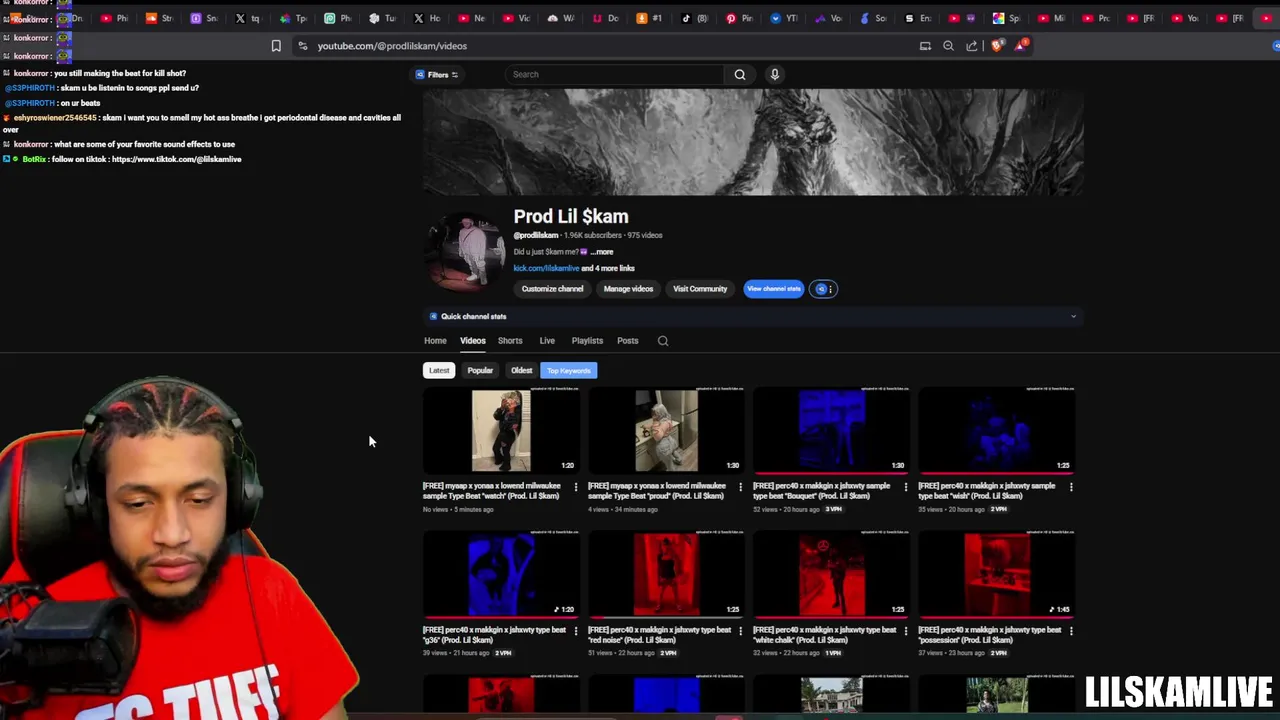Open the "Bouquet" beat video thumbnail
Viewport: 1280px width, 720px height.
(831, 431)
